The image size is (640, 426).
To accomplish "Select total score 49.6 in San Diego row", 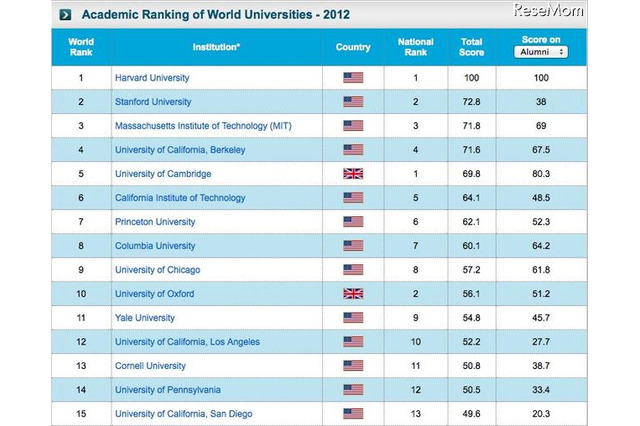I will coord(471,414).
